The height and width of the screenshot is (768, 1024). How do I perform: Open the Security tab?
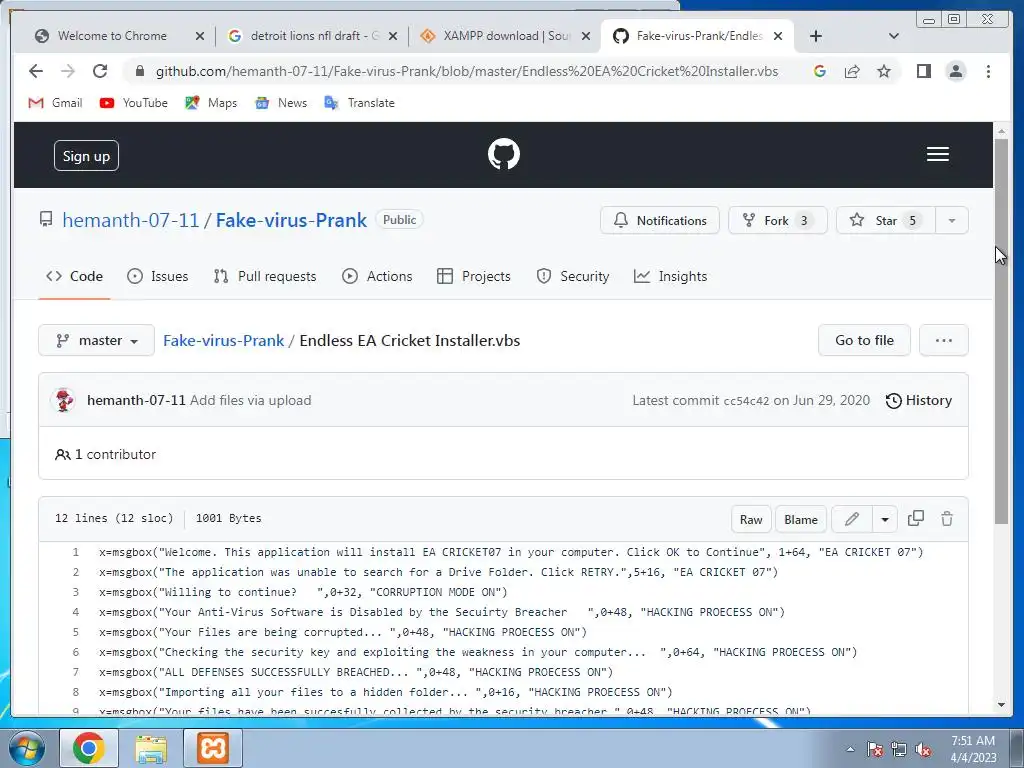click(573, 276)
